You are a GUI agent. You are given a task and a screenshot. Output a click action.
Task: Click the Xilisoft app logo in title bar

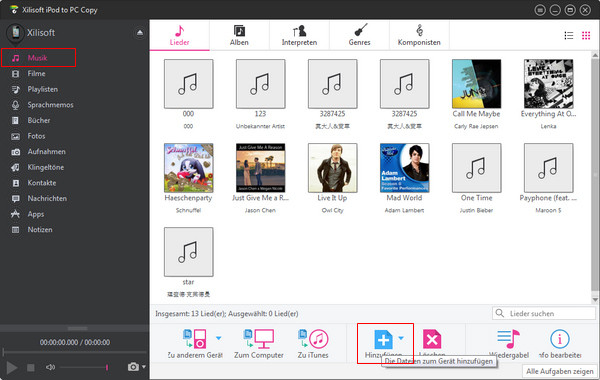pyautogui.click(x=14, y=9)
